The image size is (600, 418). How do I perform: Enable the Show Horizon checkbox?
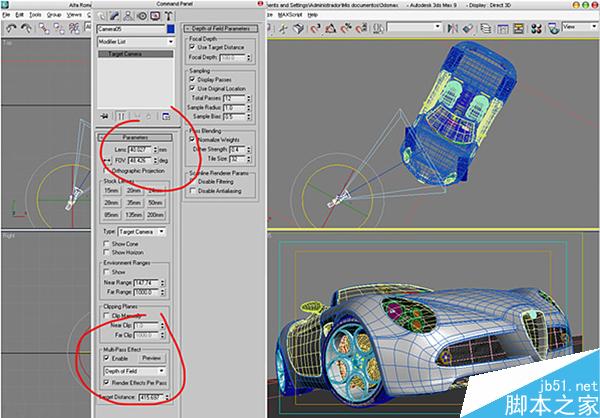pyautogui.click(x=106, y=252)
